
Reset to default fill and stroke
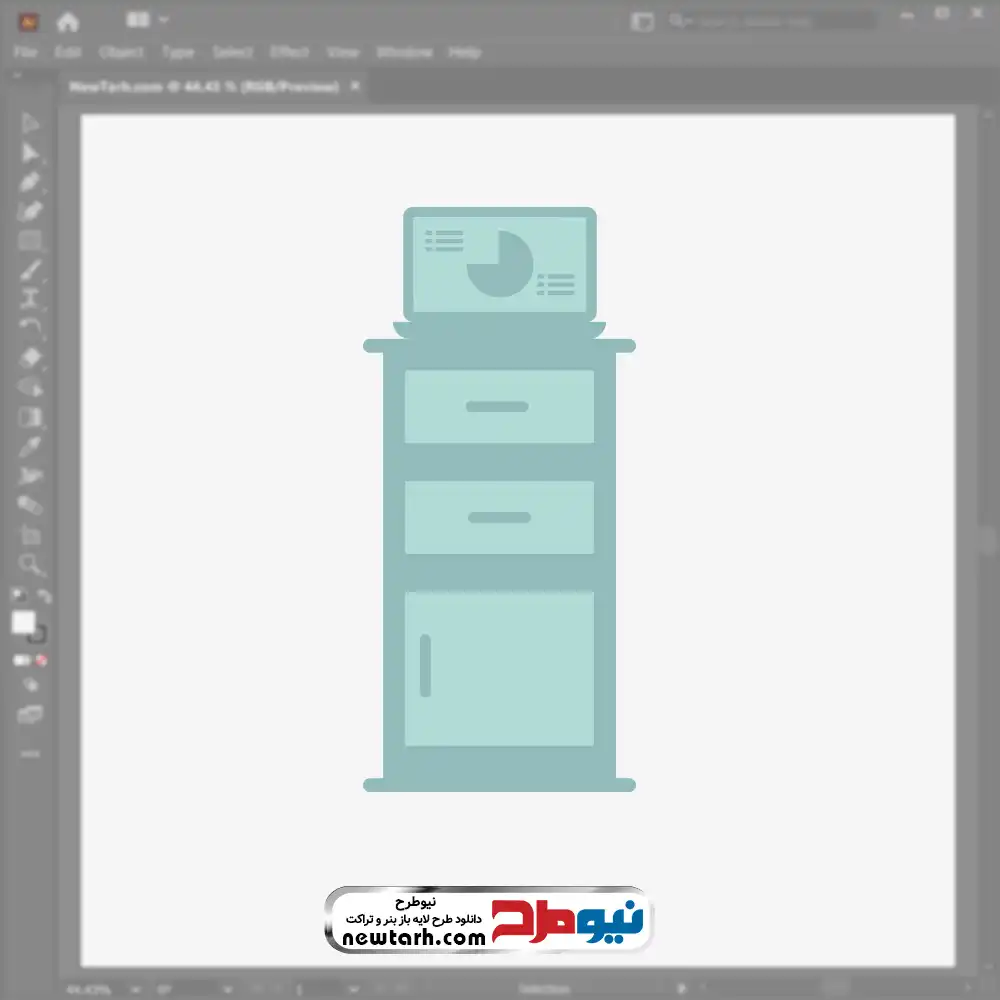tap(18, 596)
